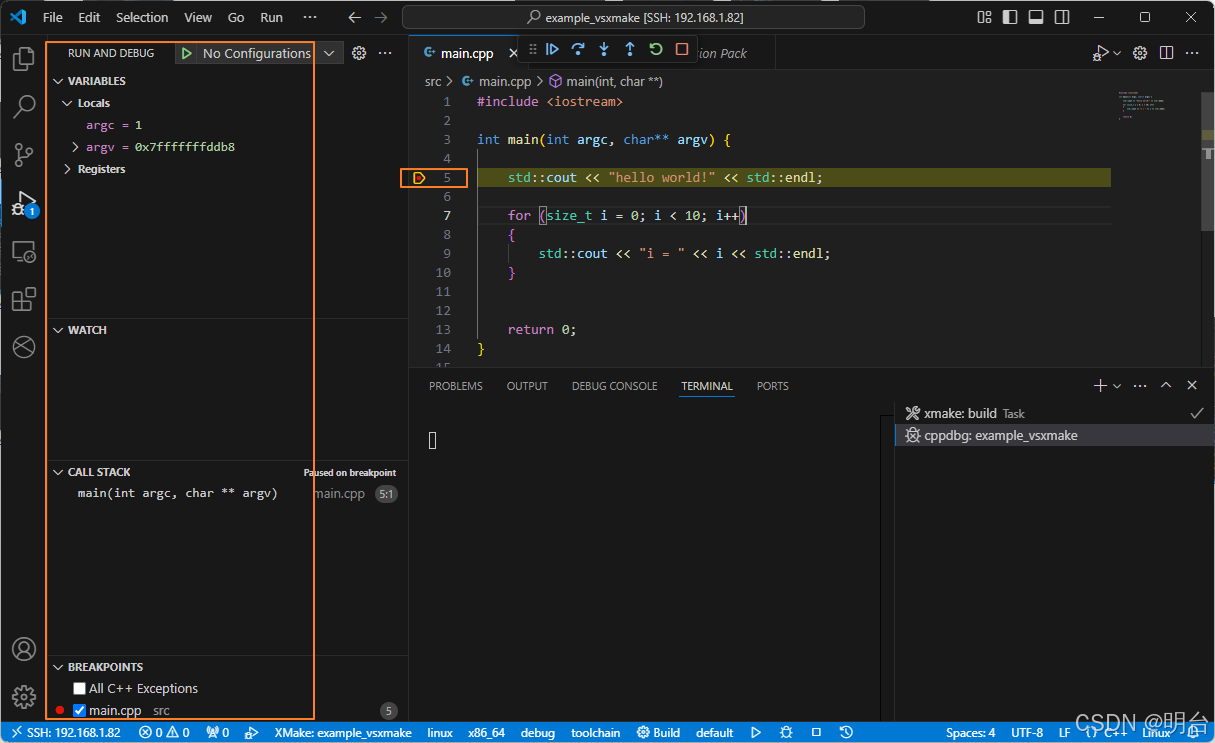
Task: Switch to the PROBLEMS panel tab
Action: click(456, 386)
